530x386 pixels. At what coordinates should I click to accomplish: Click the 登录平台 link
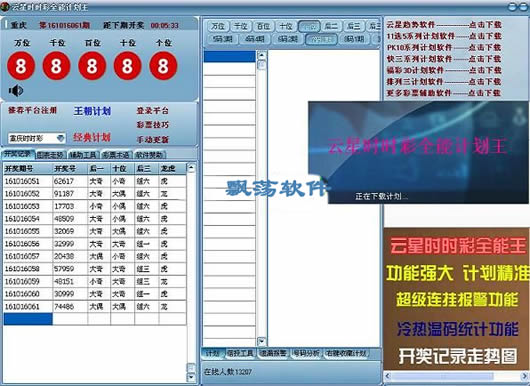click(152, 111)
